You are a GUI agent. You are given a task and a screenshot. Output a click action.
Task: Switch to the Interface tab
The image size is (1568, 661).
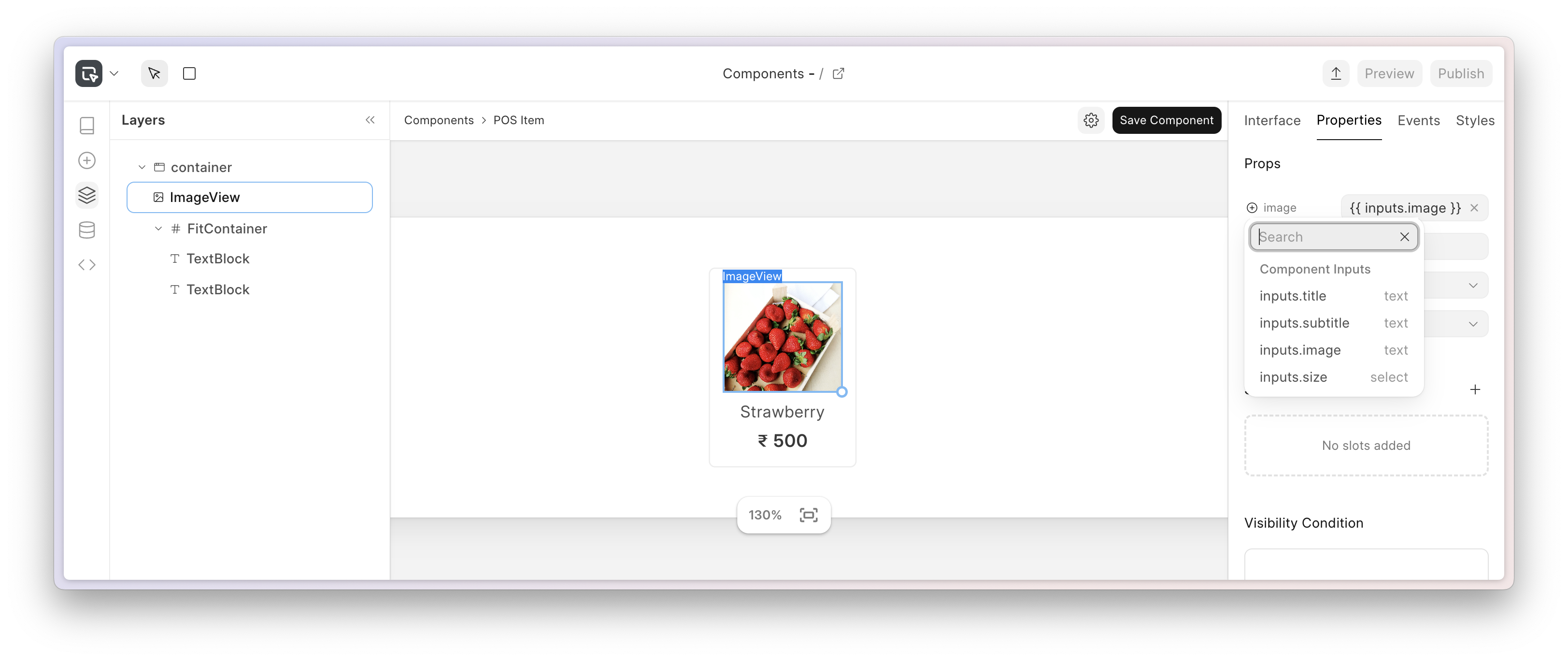[x=1271, y=120]
